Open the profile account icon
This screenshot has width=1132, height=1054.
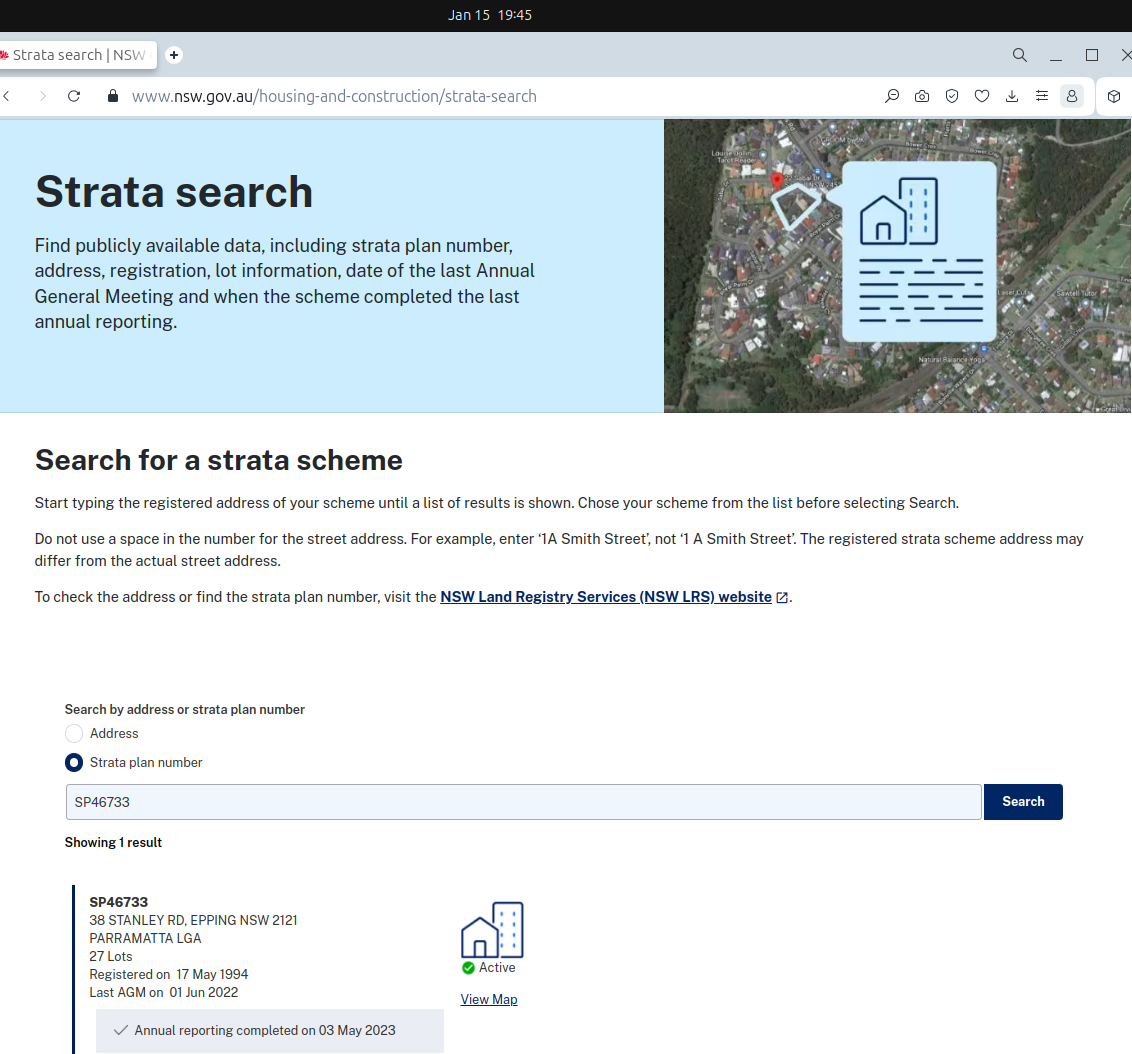pyautogui.click(x=1072, y=96)
